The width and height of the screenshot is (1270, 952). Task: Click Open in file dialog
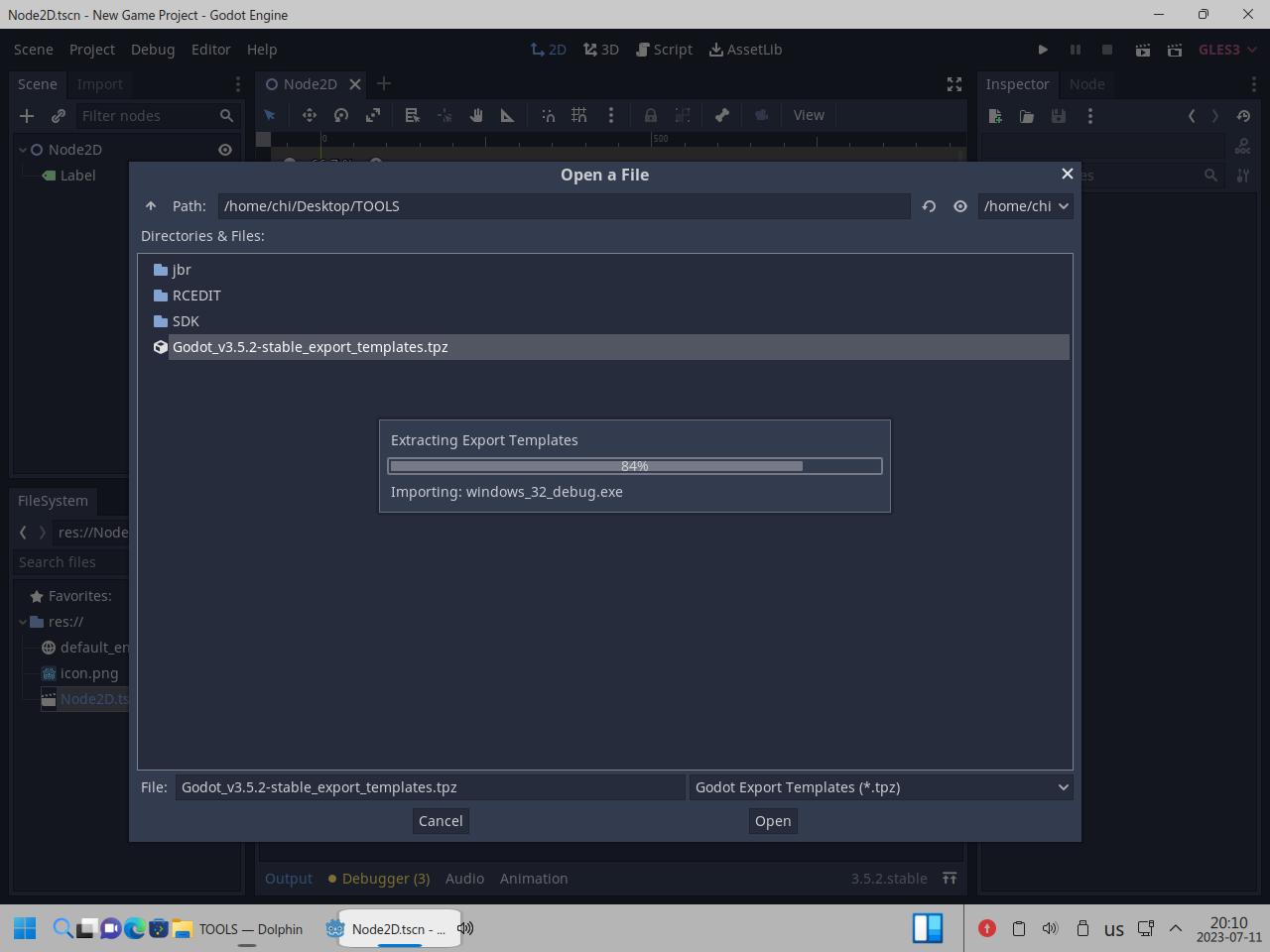773,821
